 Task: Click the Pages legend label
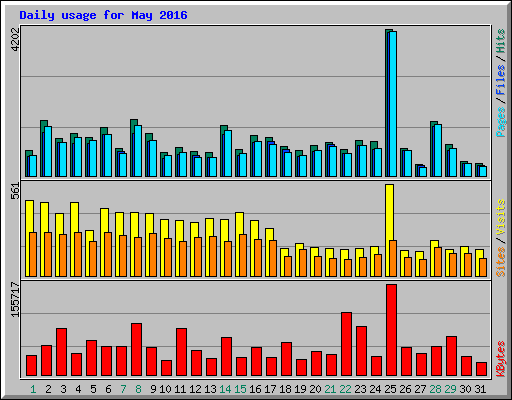coord(501,122)
